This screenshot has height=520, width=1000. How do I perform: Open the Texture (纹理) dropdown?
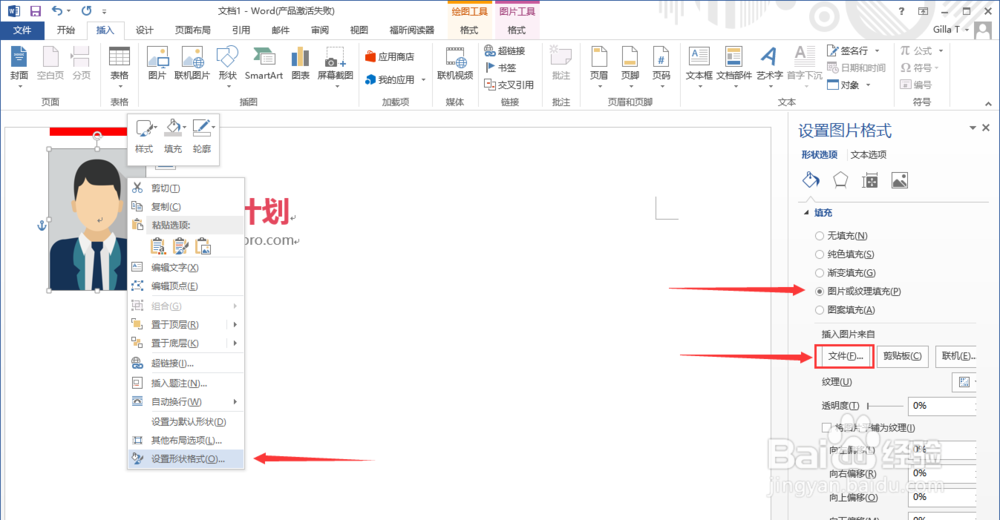pos(964,382)
